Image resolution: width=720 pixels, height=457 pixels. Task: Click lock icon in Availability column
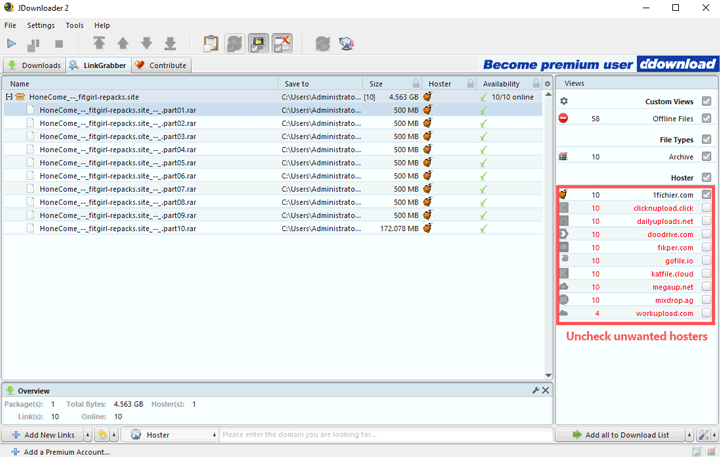(x=536, y=83)
